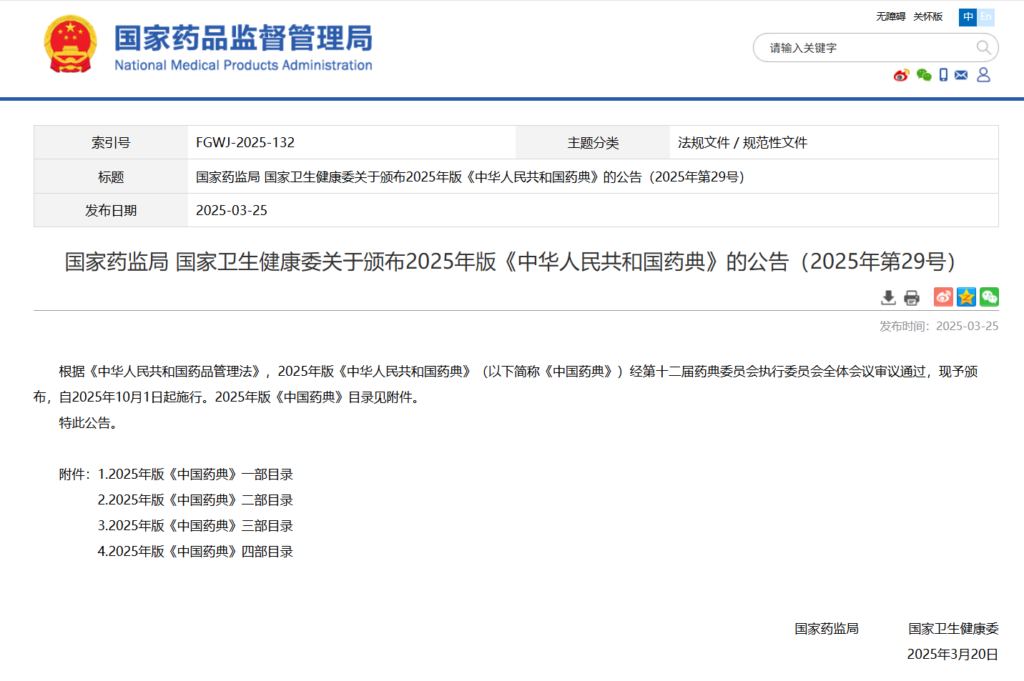1024x681 pixels.
Task: Click the magnifier search icon
Action: 983,47
